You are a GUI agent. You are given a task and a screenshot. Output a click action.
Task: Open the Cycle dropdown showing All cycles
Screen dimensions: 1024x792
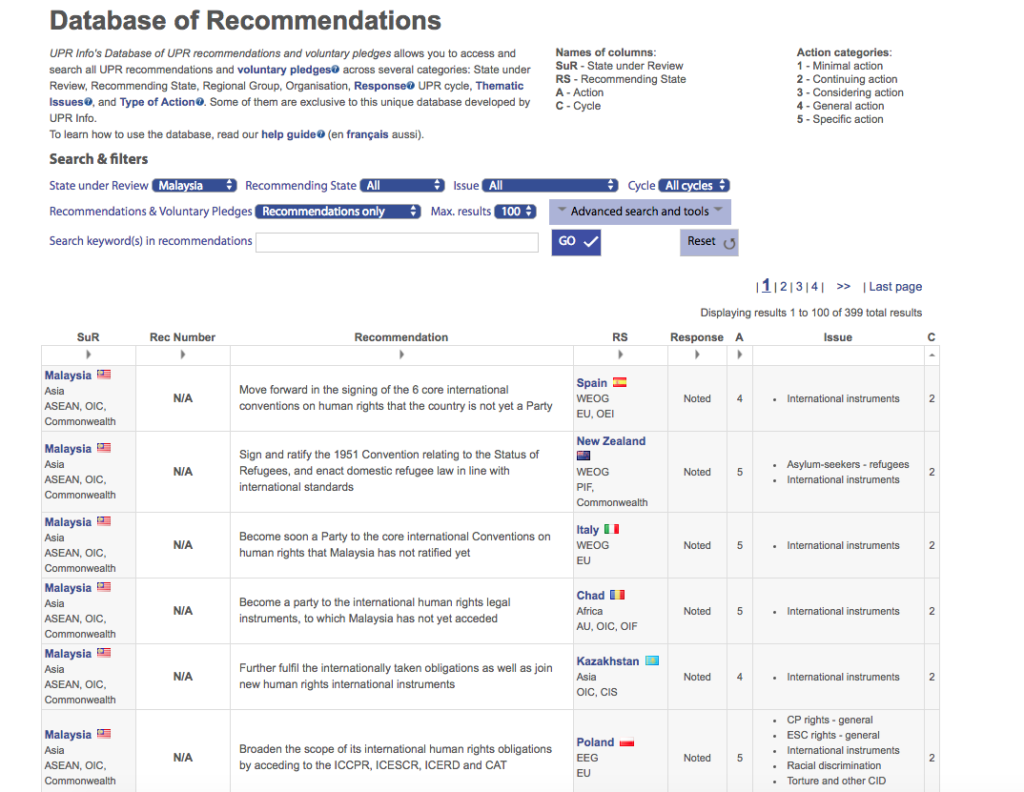694,185
